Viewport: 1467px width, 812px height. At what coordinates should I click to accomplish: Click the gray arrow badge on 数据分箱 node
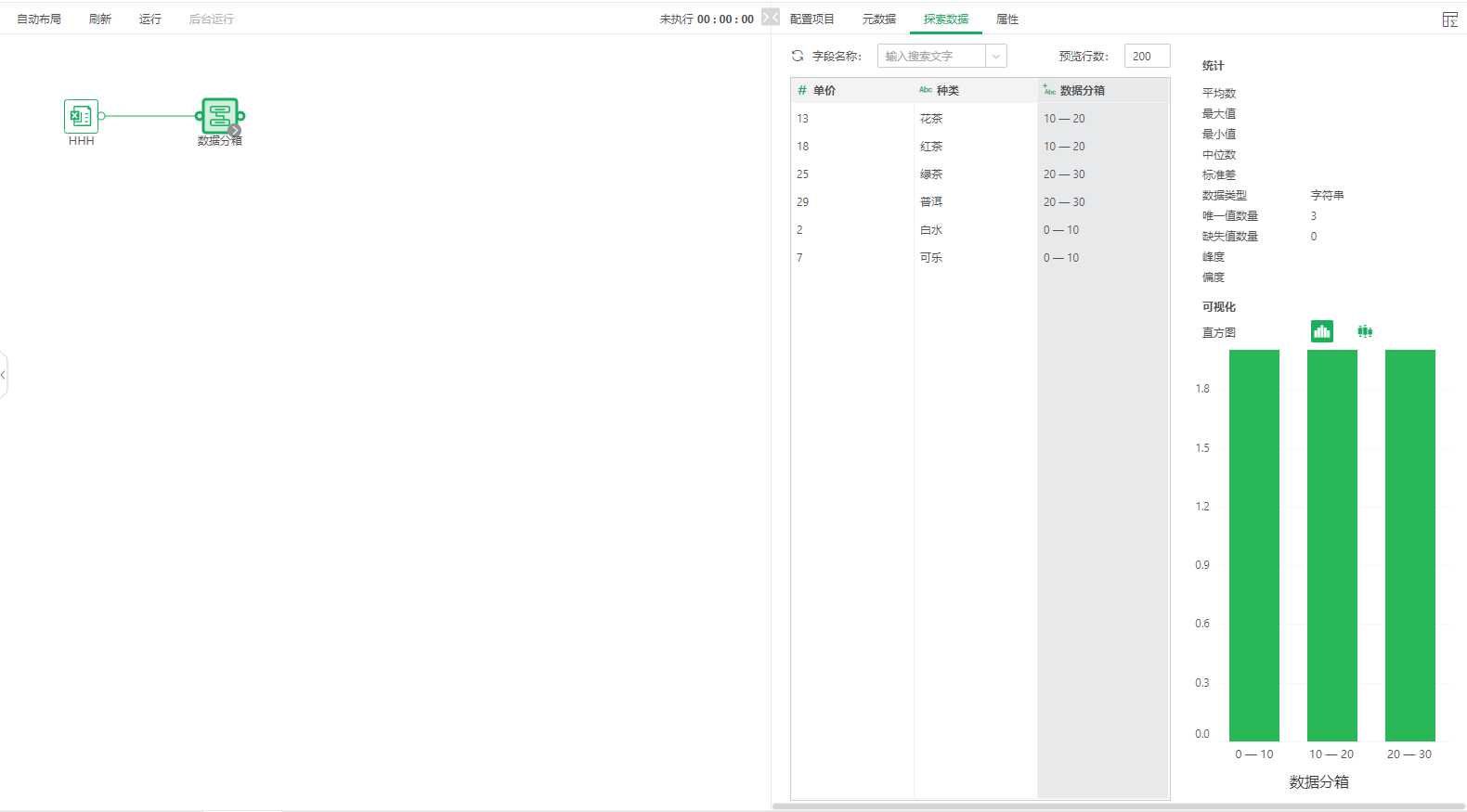click(235, 131)
